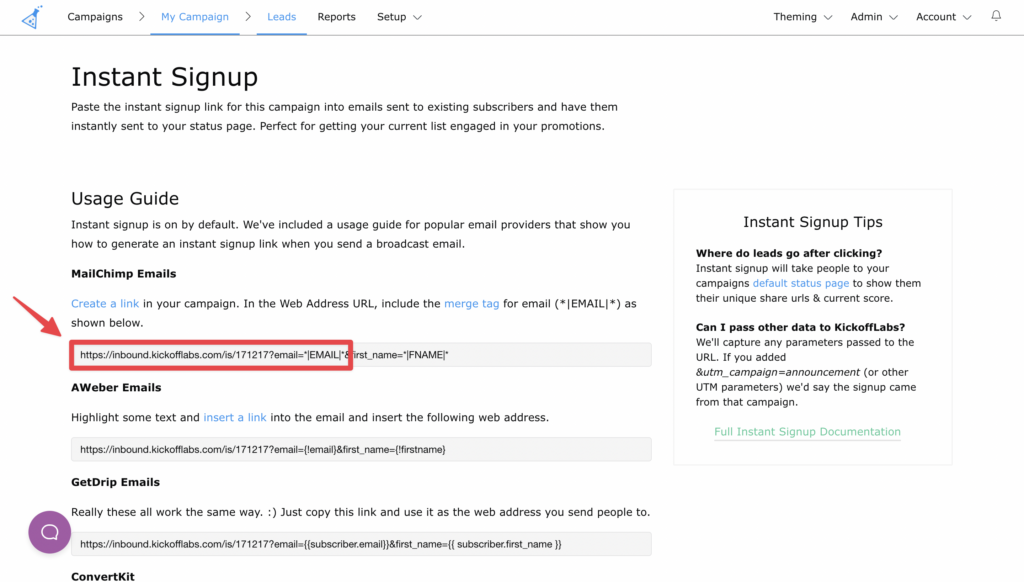Go to Campaigns in the breadcrumb
1024x582 pixels.
(95, 17)
